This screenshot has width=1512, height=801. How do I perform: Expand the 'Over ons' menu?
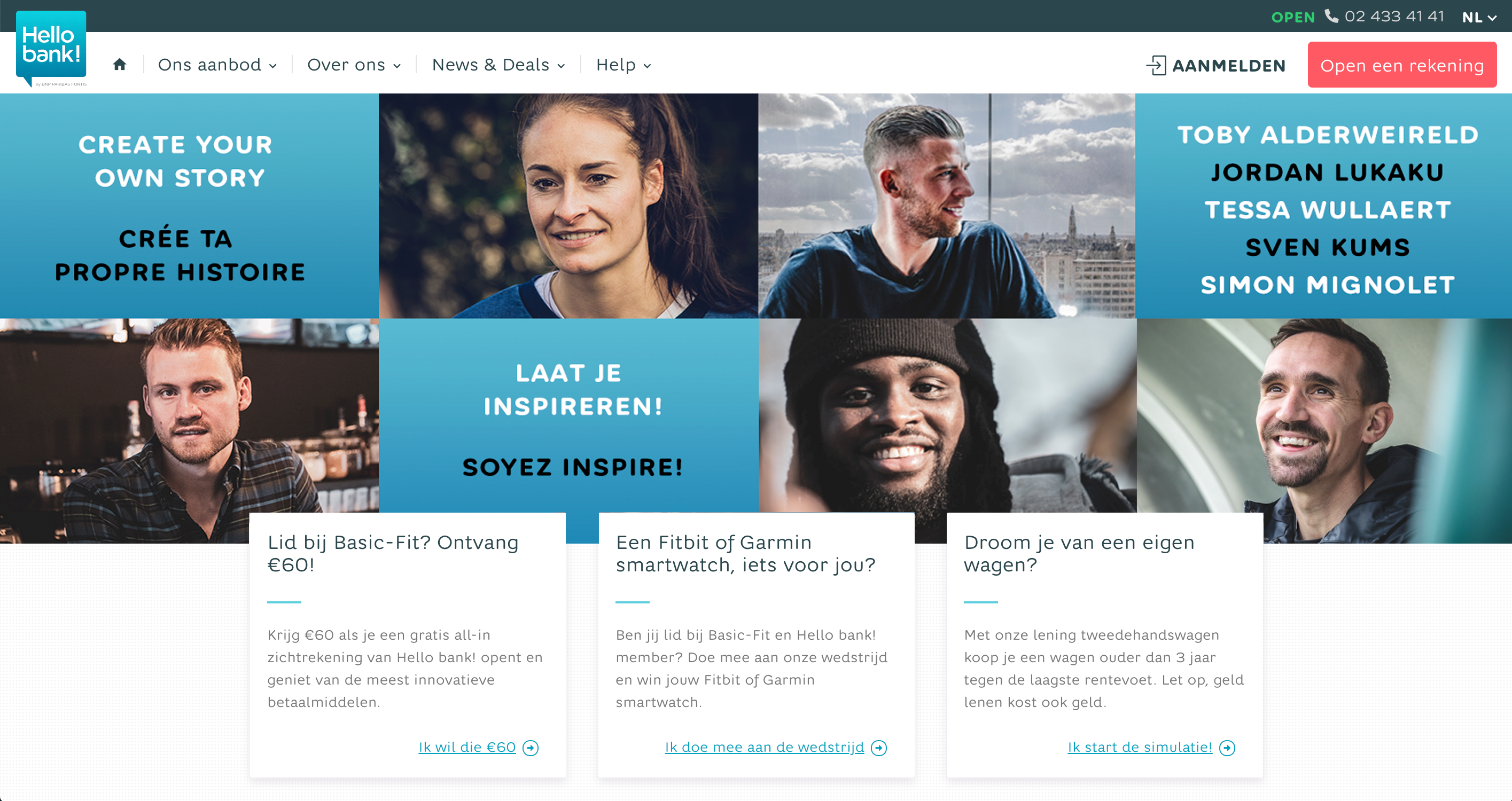pos(354,65)
